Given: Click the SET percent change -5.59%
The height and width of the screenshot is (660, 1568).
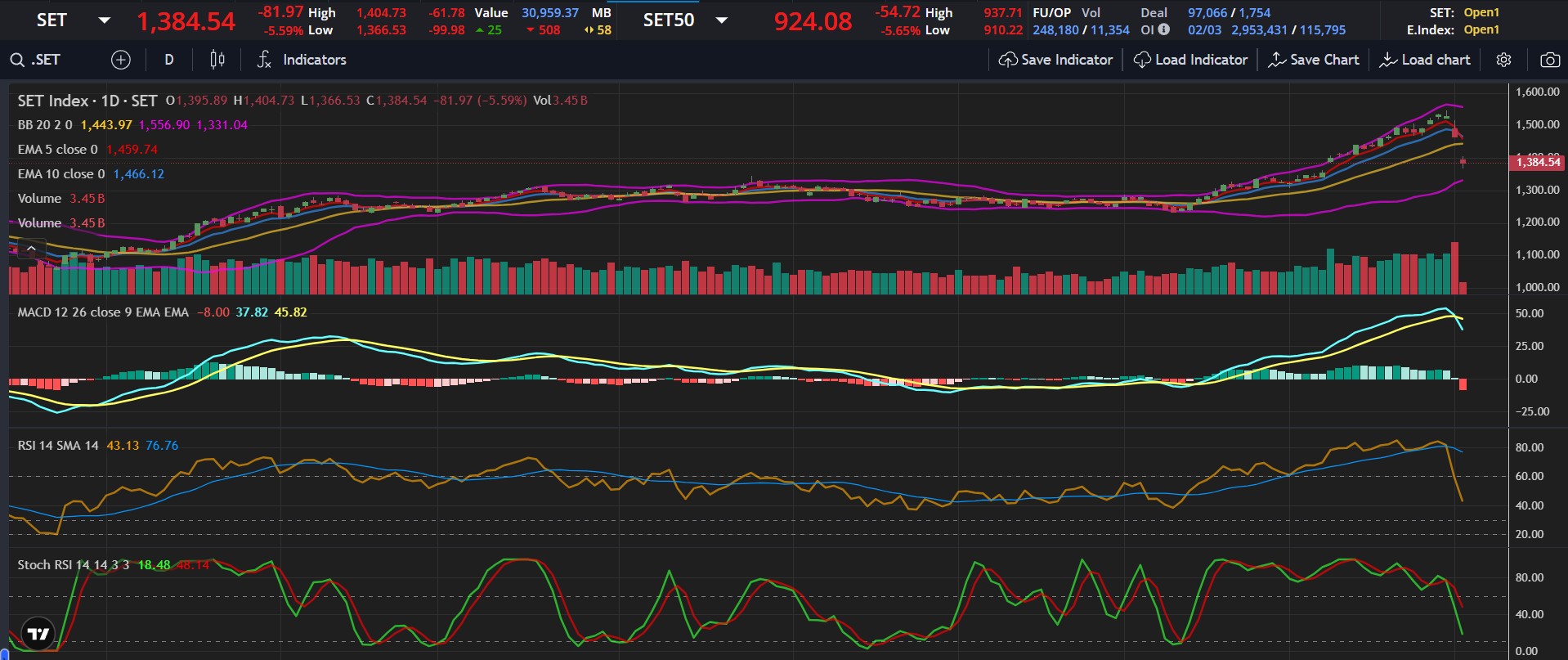Looking at the screenshot, I should (283, 30).
